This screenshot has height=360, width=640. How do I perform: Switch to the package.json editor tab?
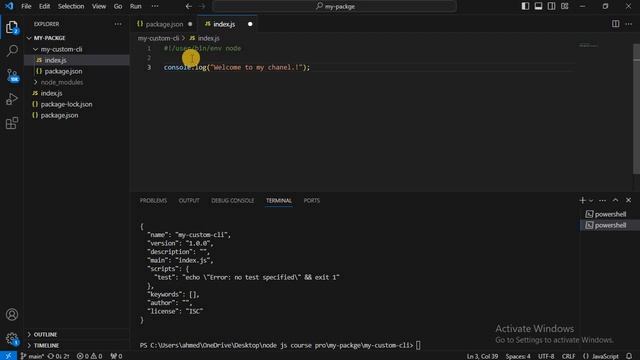164,24
